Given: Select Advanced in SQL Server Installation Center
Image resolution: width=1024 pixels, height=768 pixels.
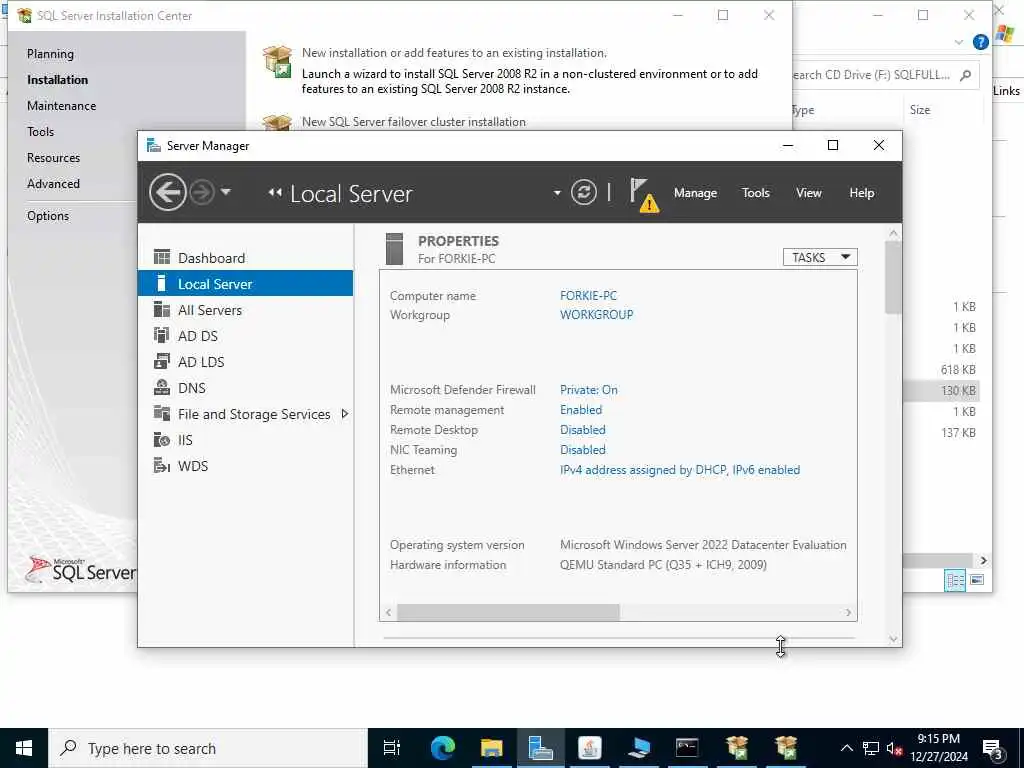Looking at the screenshot, I should (54, 184).
